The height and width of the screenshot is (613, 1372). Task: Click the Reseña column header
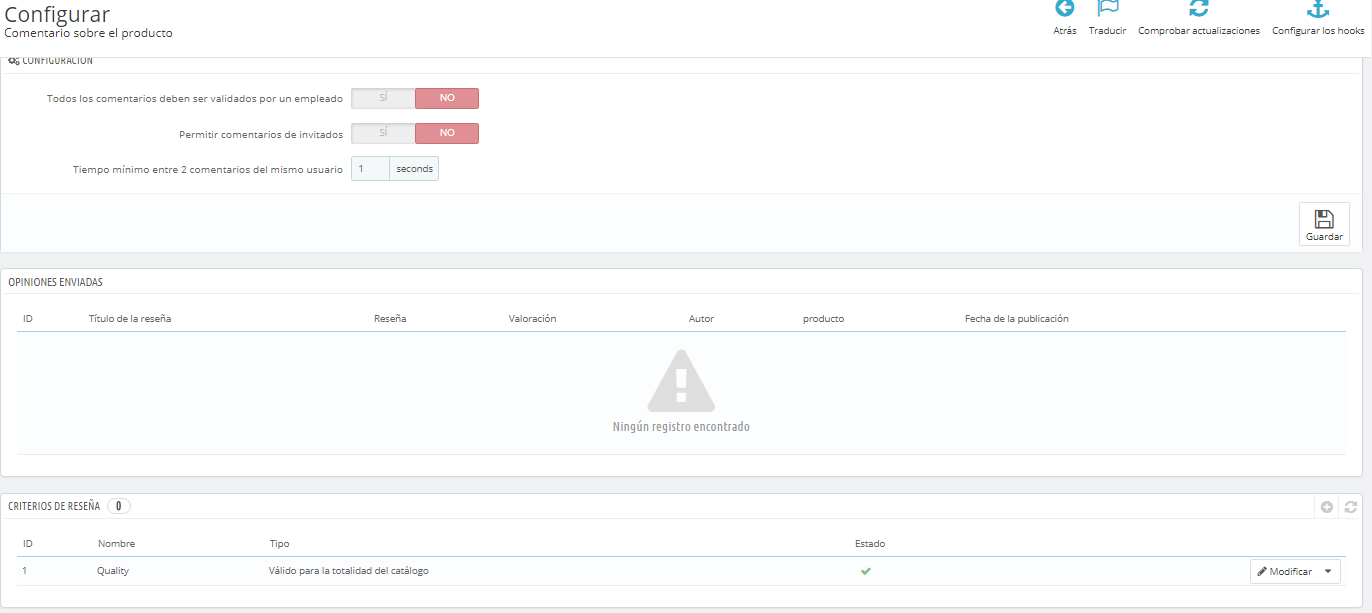point(390,319)
